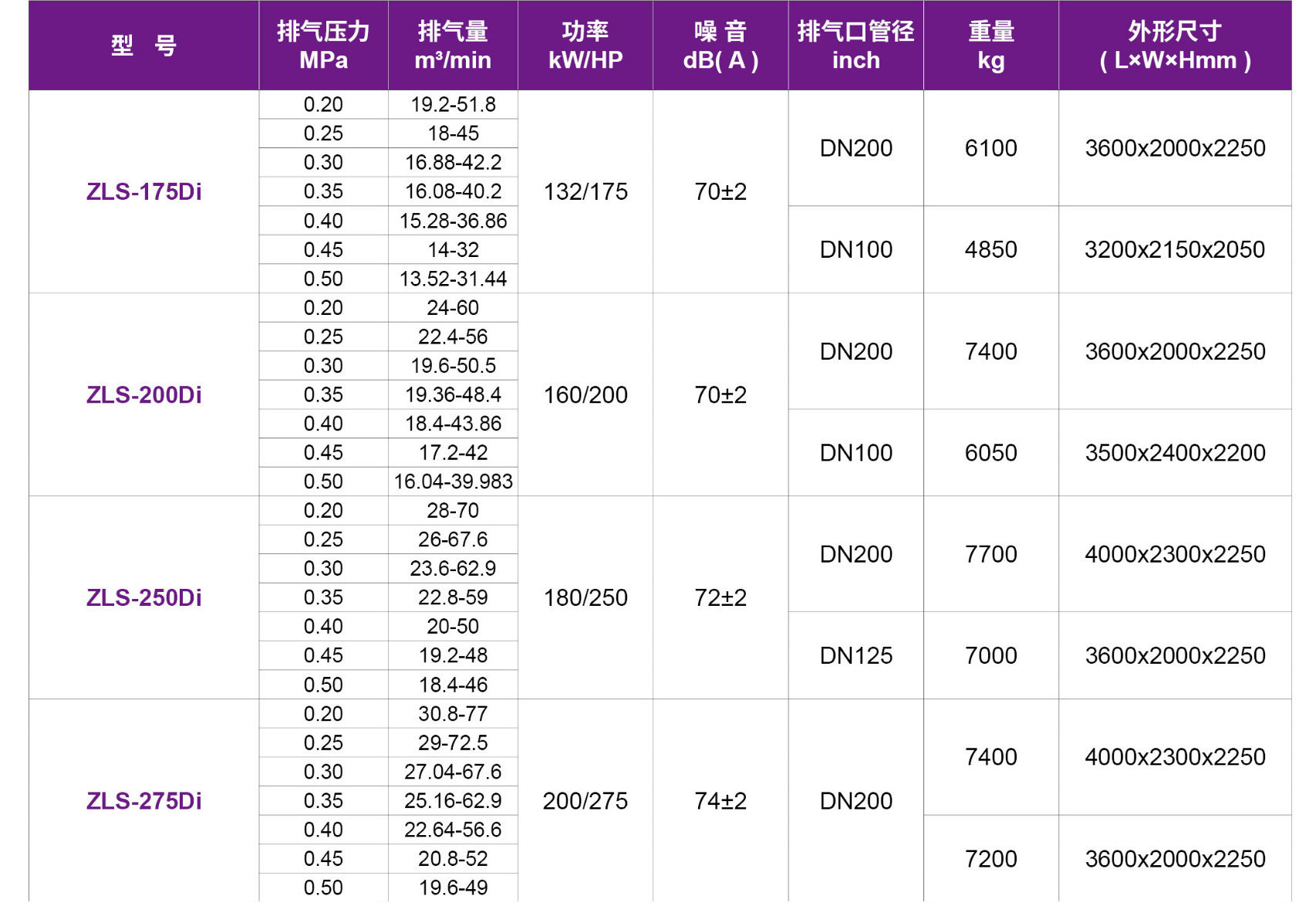Click the 16.88-42.2 flow value
This screenshot has height=903, width=1316.
tap(453, 162)
